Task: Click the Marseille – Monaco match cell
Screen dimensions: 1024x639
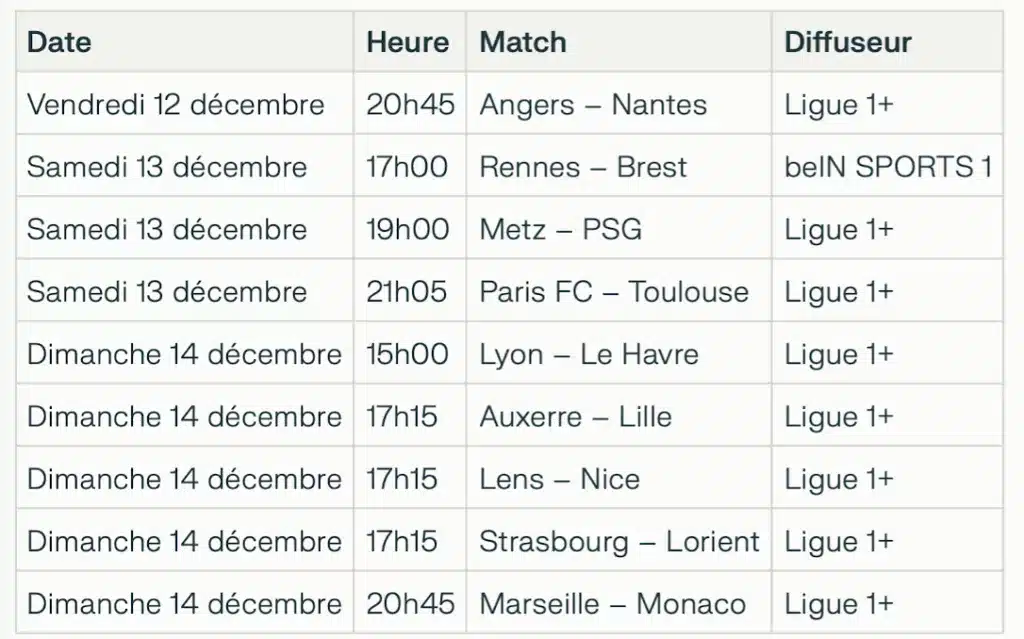Action: coord(613,604)
